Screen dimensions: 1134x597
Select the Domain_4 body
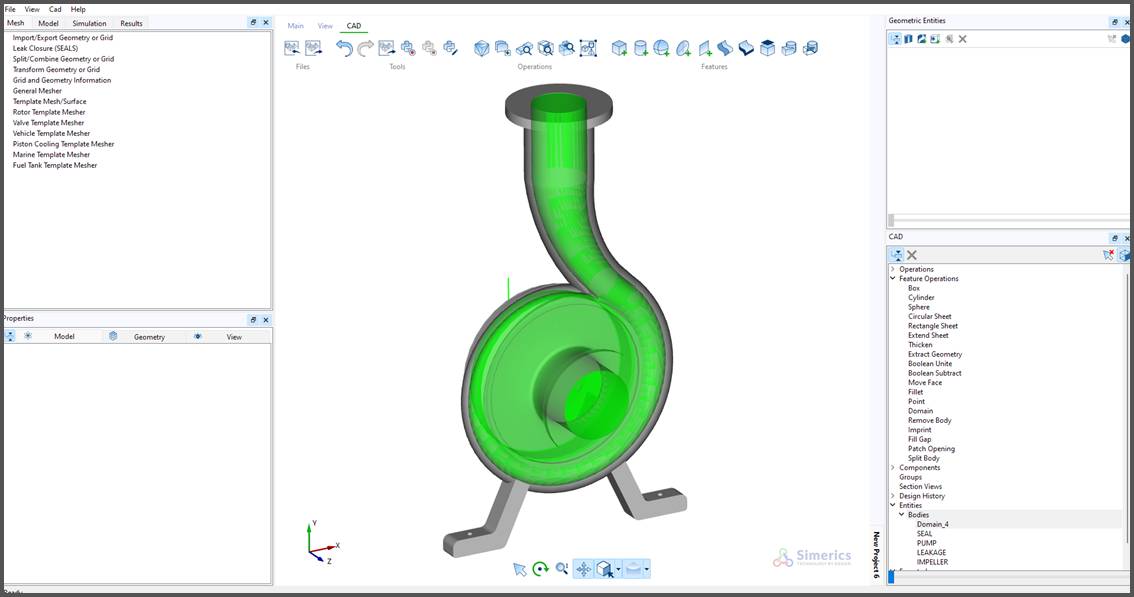tap(933, 525)
